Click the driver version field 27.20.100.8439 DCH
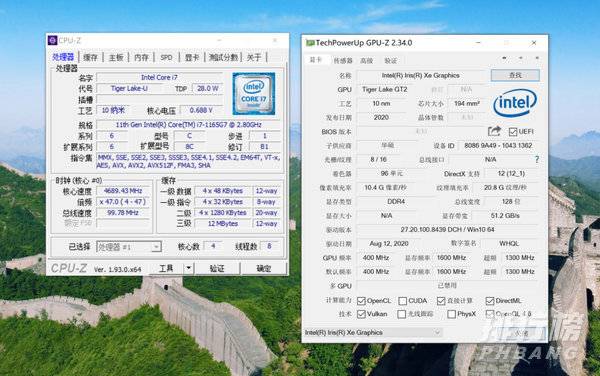This screenshot has width=600, height=376. (x=447, y=230)
